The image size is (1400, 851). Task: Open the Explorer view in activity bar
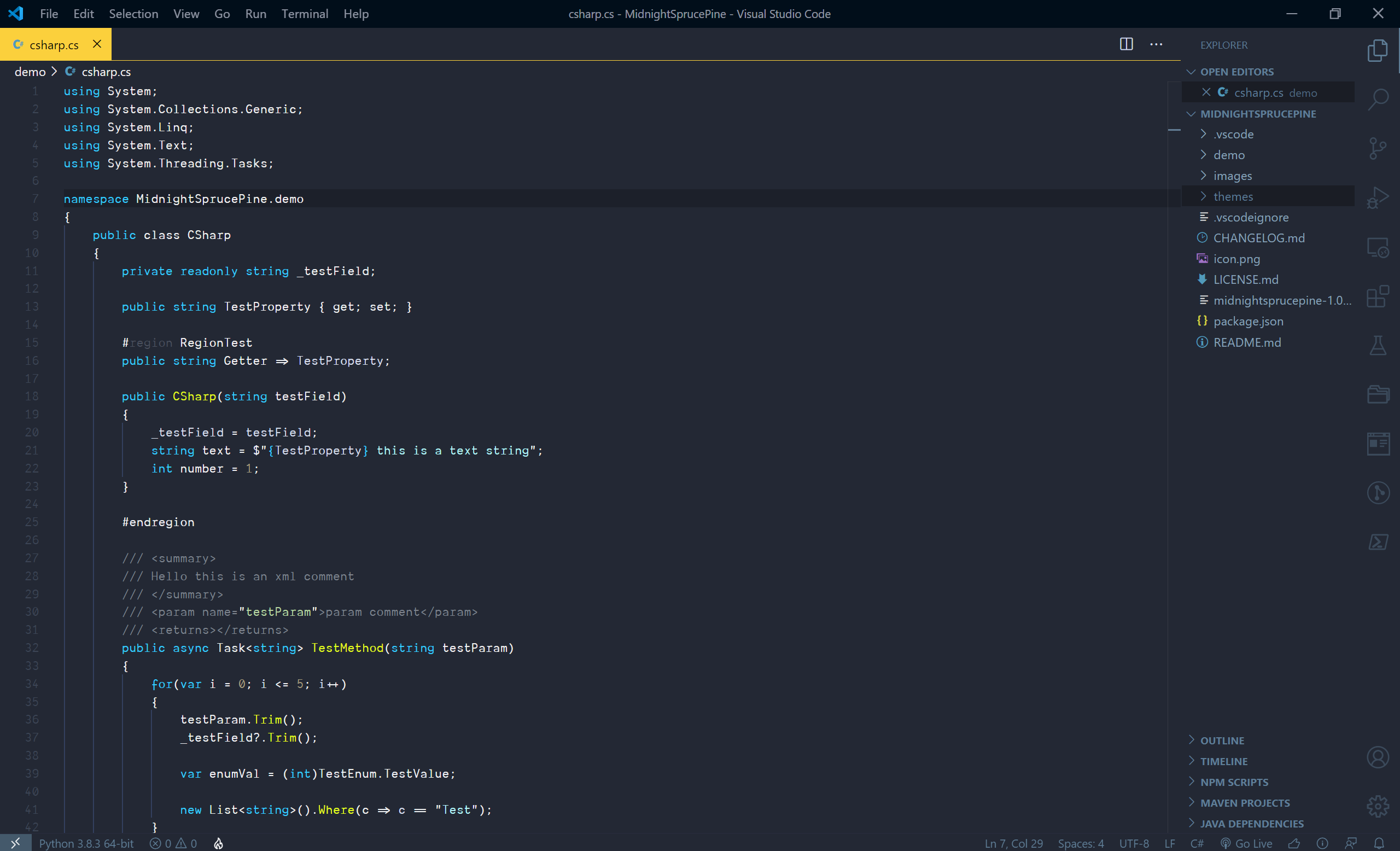coord(1377,50)
